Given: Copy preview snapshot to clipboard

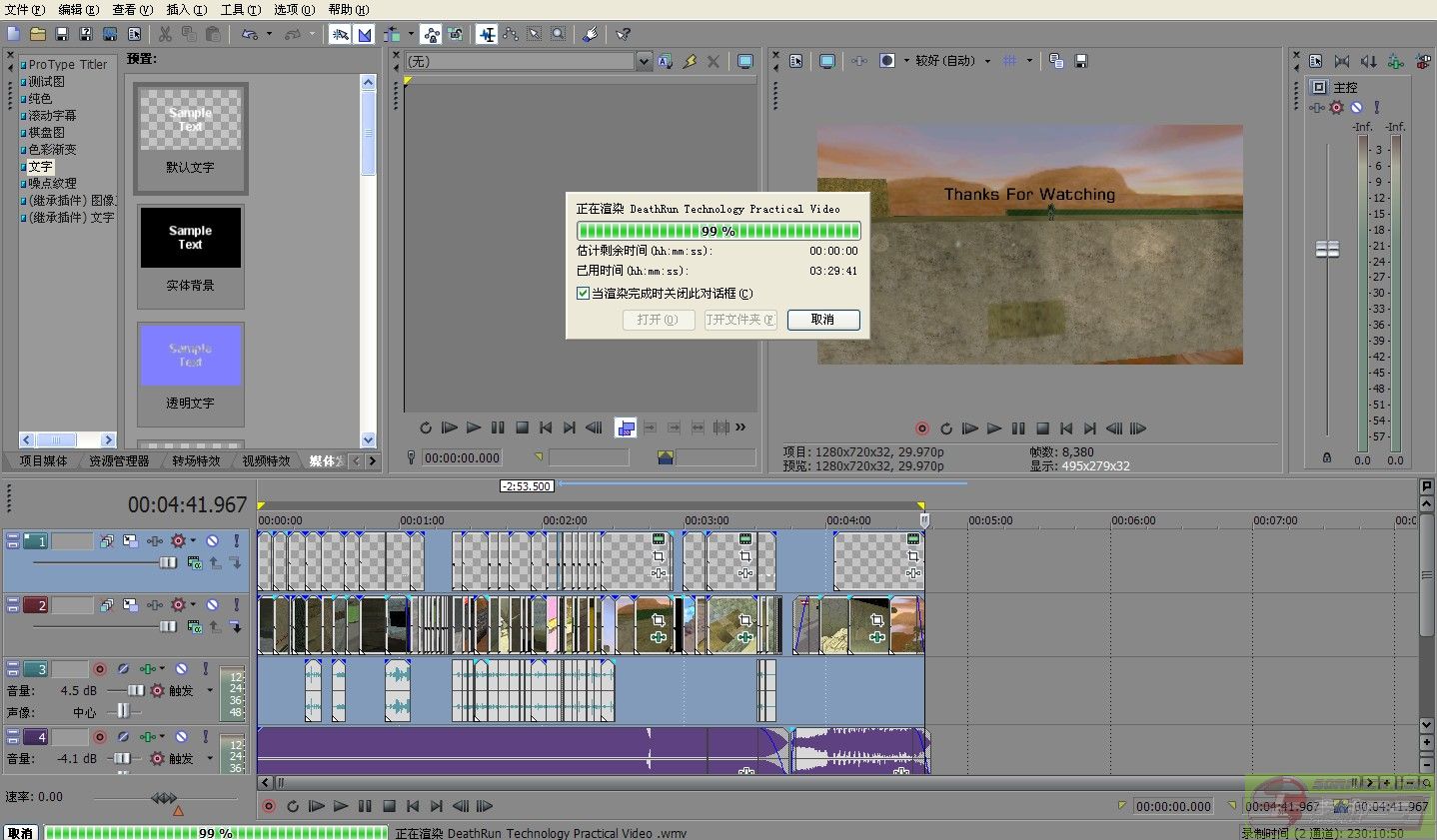Looking at the screenshot, I should [1056, 61].
